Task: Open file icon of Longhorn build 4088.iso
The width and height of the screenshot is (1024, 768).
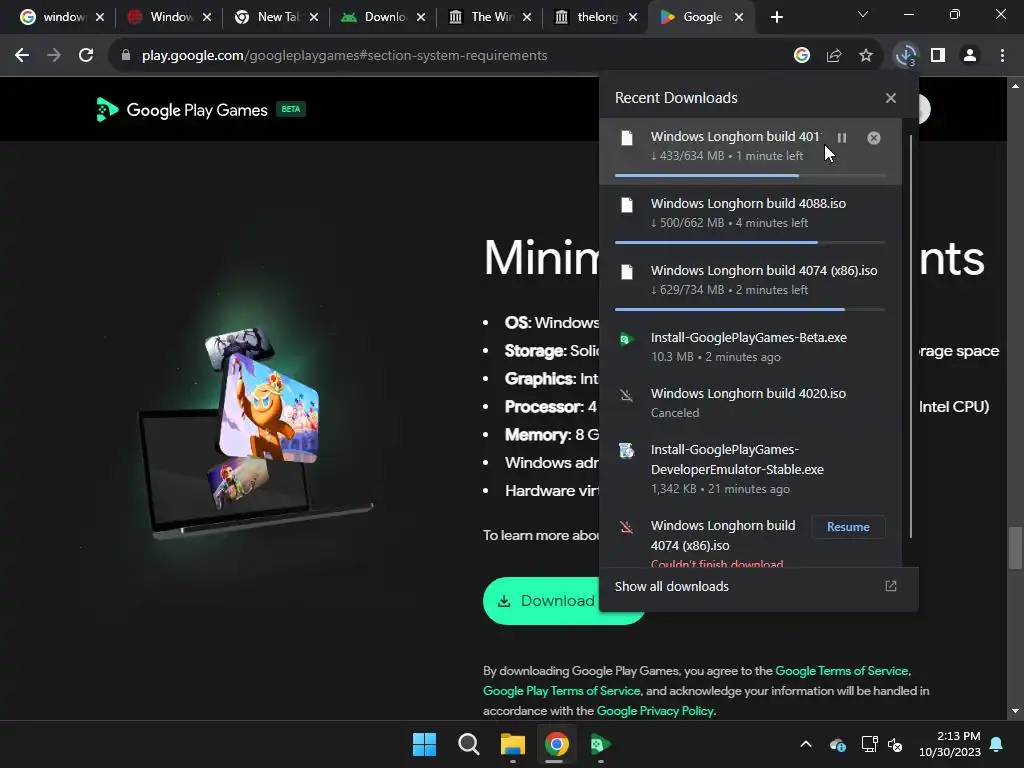Action: 627,205
